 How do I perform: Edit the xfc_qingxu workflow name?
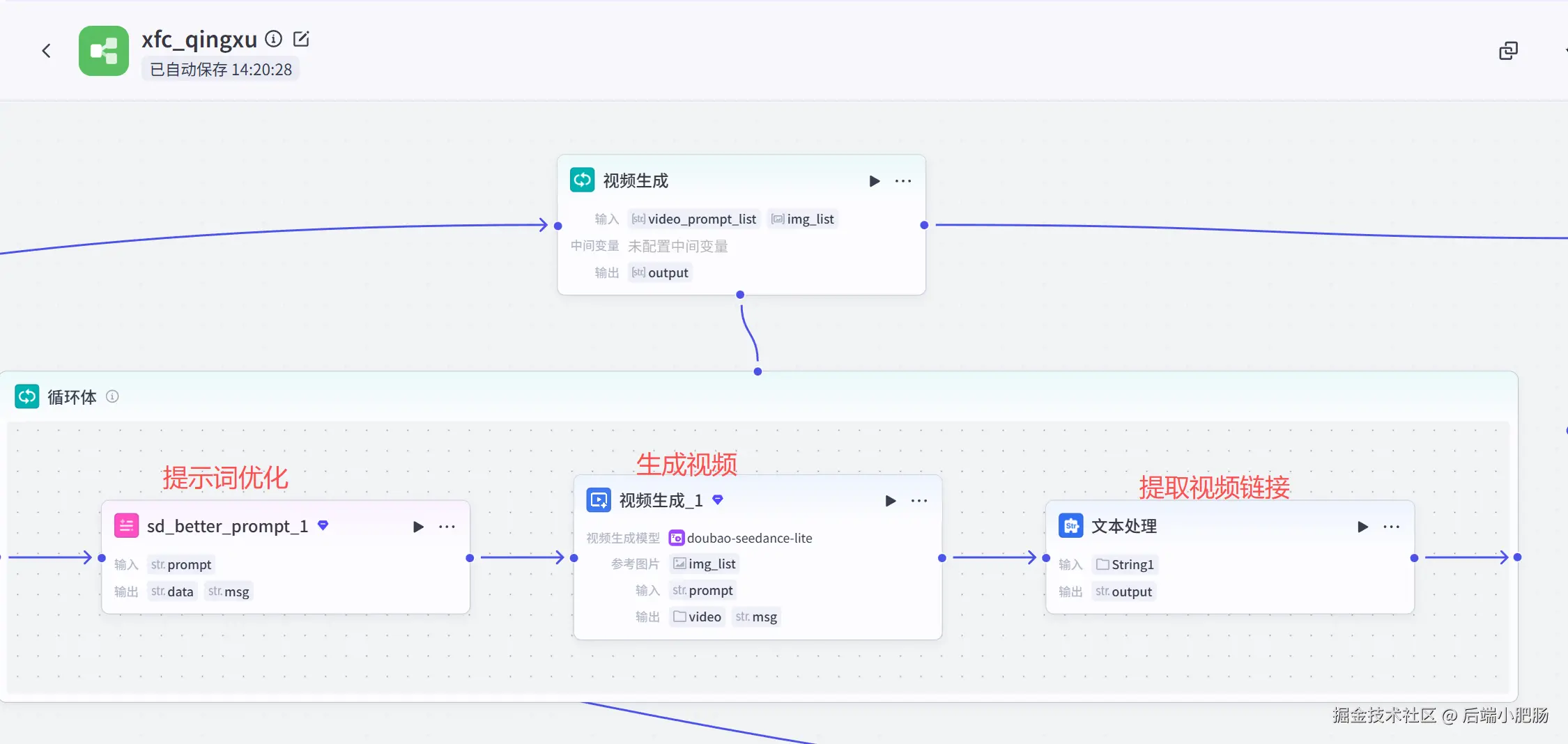point(301,39)
